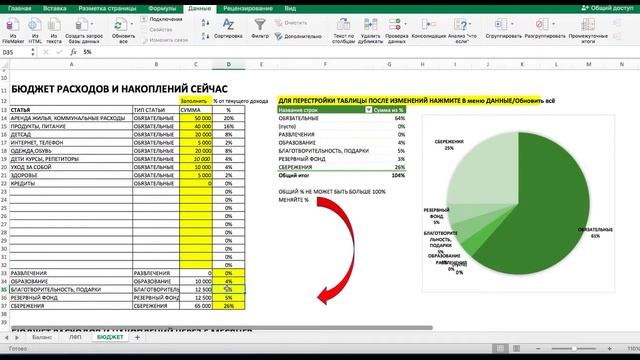This screenshot has width=640, height=360.
Task: Switch to the Главная ribbon tab
Action: pyautogui.click(x=20, y=8)
